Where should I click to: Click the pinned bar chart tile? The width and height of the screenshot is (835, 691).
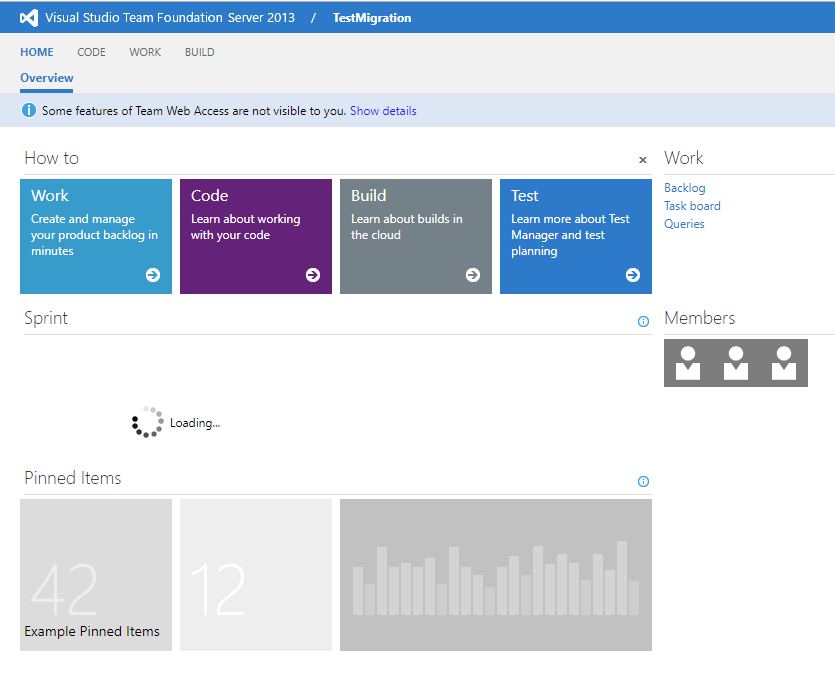(496, 575)
